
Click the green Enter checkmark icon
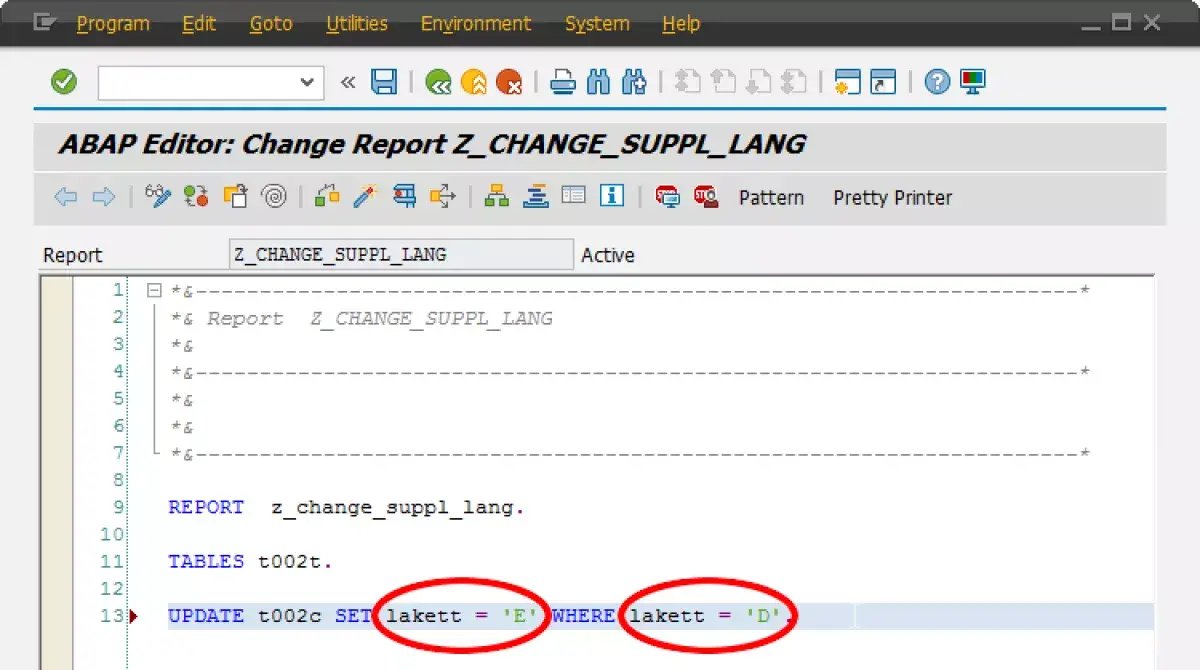64,82
